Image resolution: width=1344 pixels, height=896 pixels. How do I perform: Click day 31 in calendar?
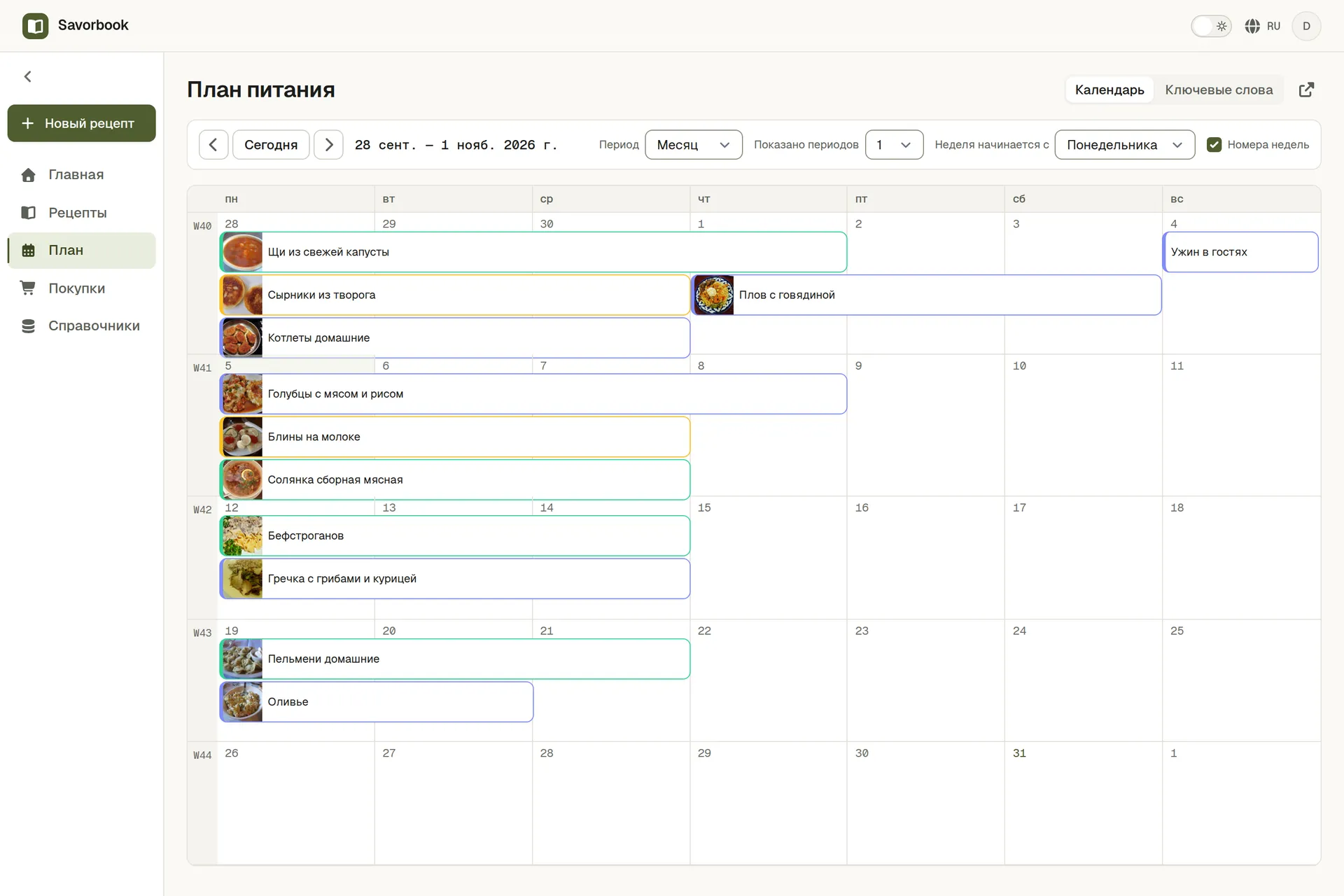tap(1019, 753)
